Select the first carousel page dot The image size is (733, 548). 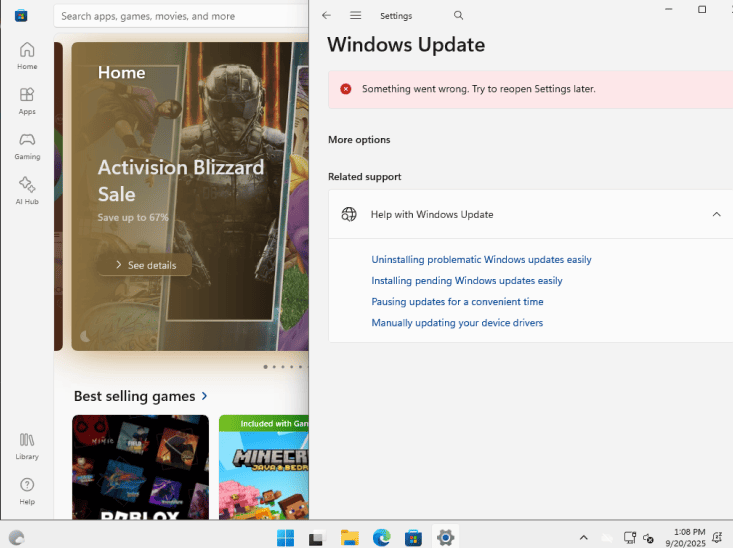click(x=266, y=367)
